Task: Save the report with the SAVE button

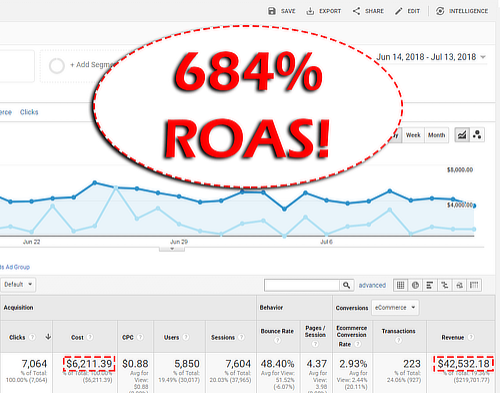Action: [x=282, y=11]
